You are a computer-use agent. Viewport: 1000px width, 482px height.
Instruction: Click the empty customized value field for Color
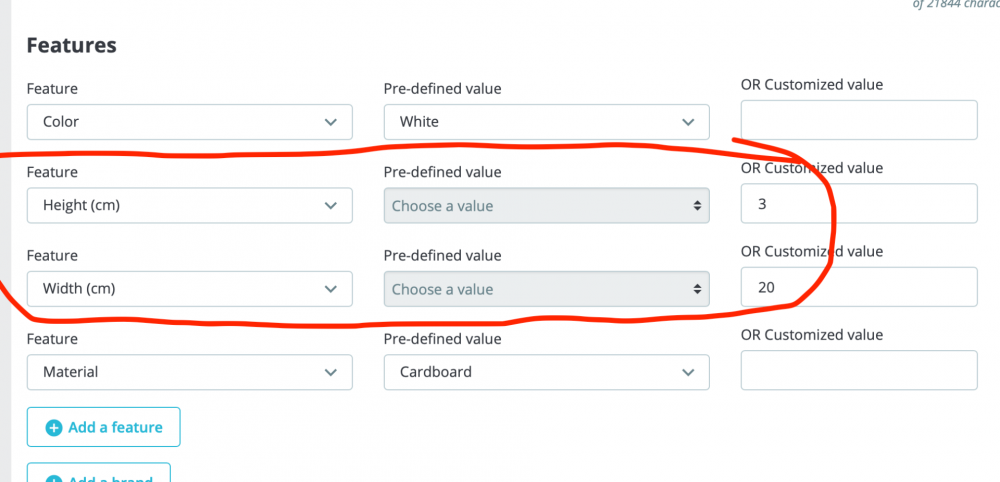[x=858, y=121]
